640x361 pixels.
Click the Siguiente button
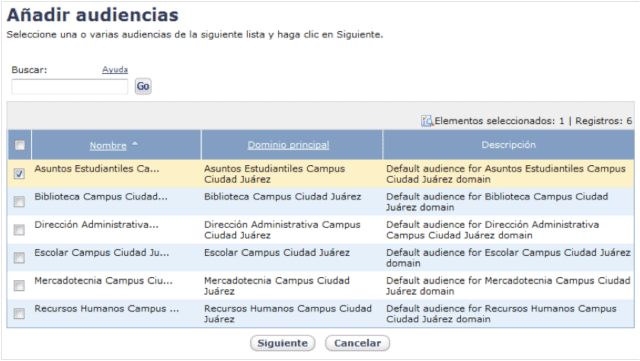pyautogui.click(x=282, y=343)
